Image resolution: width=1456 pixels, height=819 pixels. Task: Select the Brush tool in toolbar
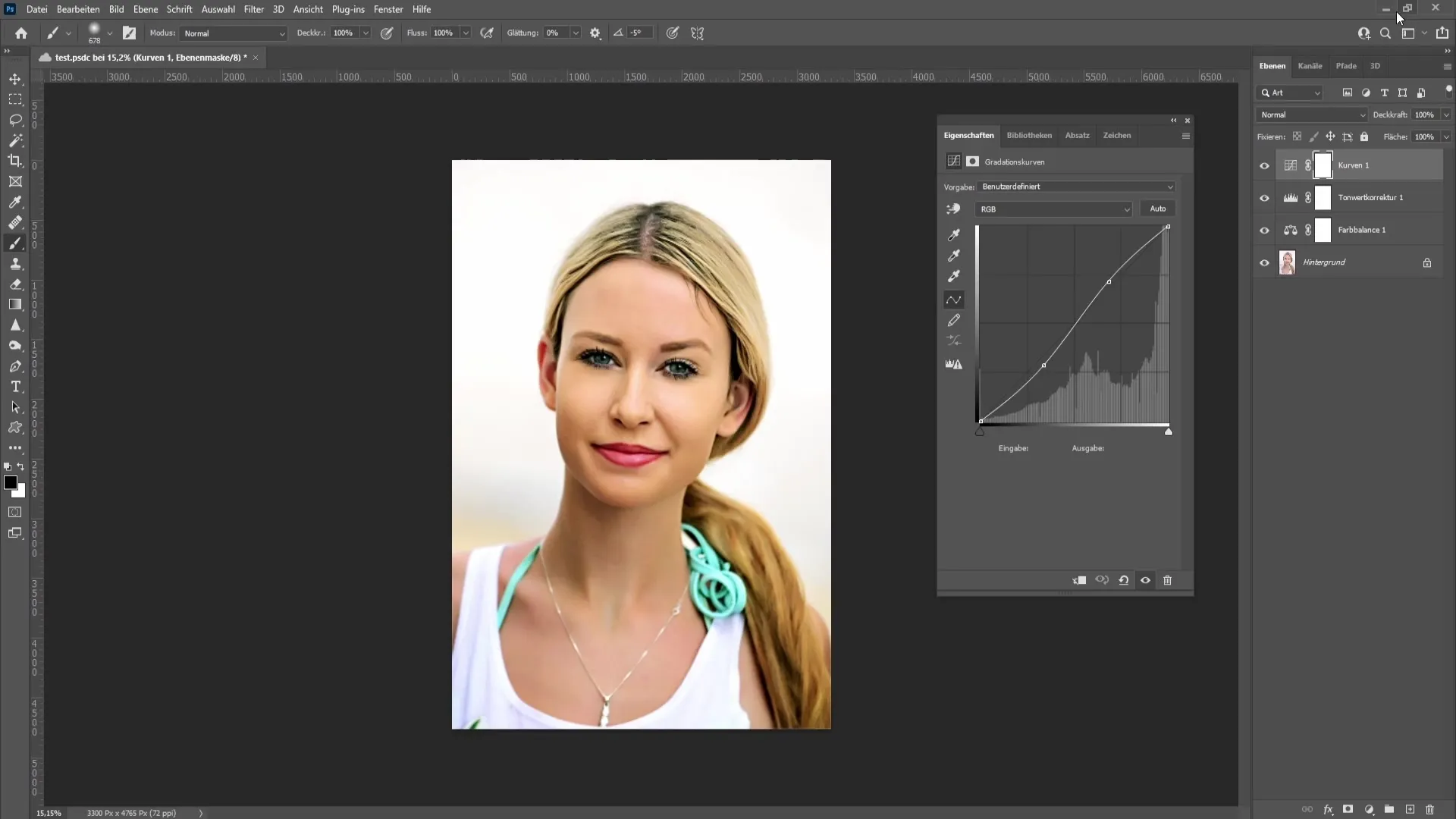pos(15,243)
